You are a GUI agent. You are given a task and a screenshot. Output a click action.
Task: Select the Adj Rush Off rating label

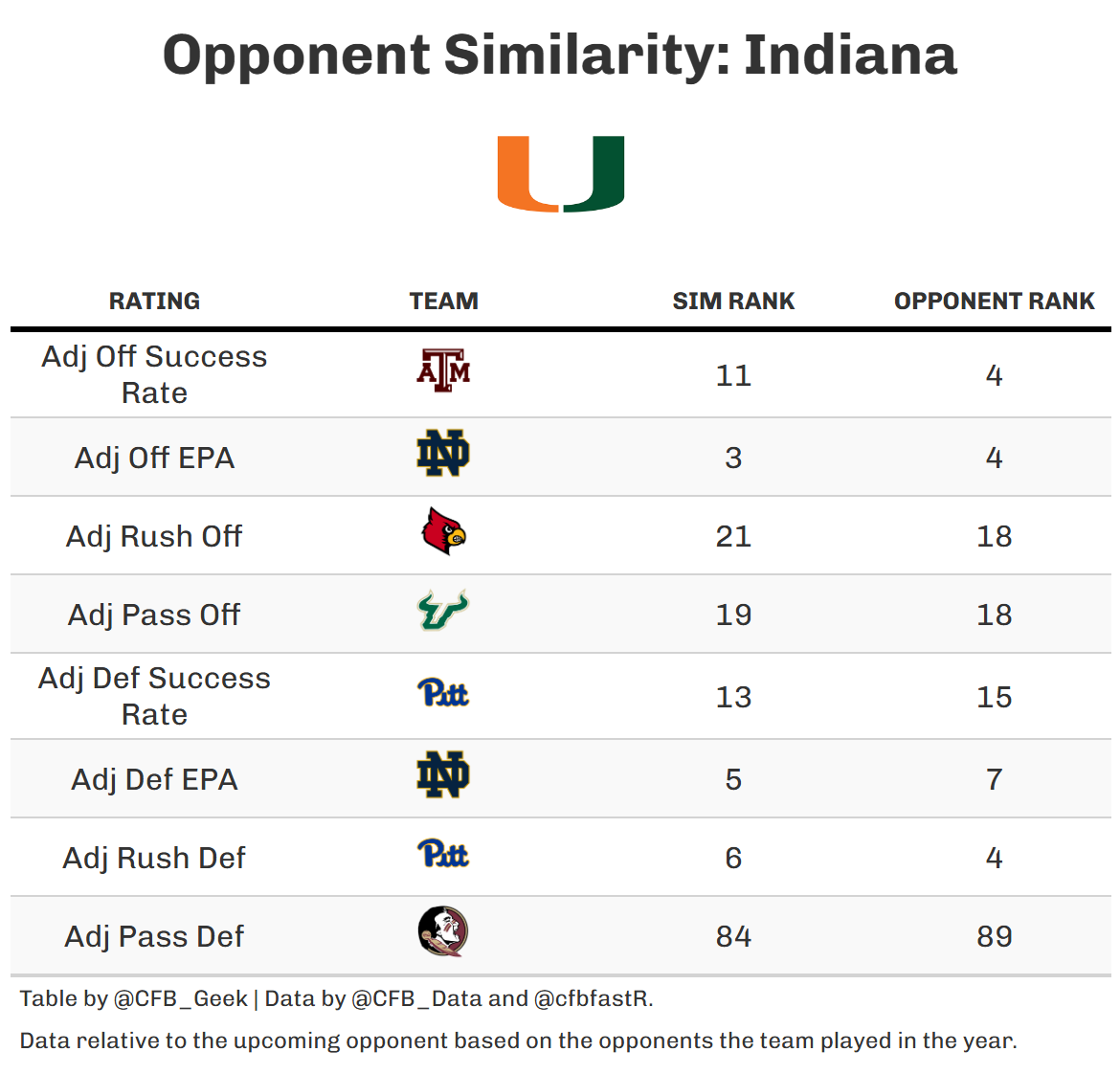[154, 537]
